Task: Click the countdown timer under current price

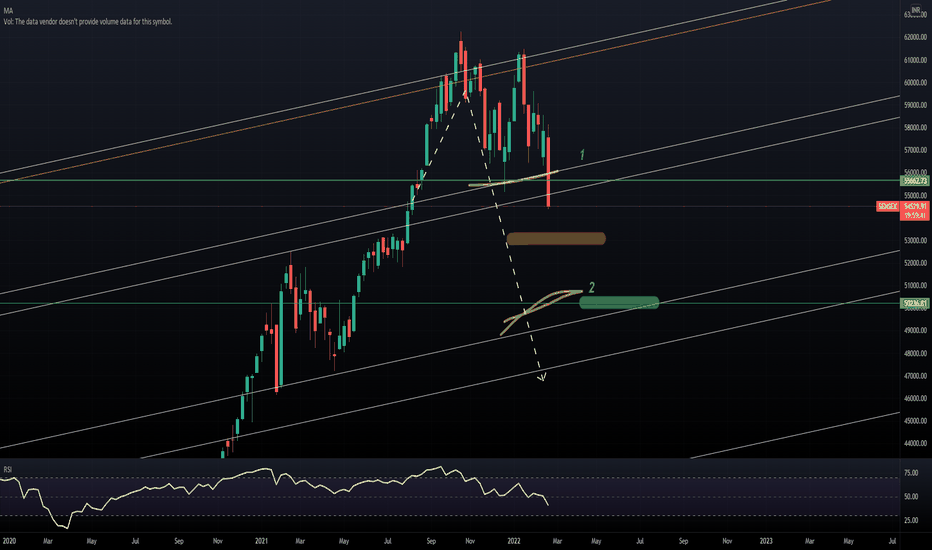Action: click(915, 215)
